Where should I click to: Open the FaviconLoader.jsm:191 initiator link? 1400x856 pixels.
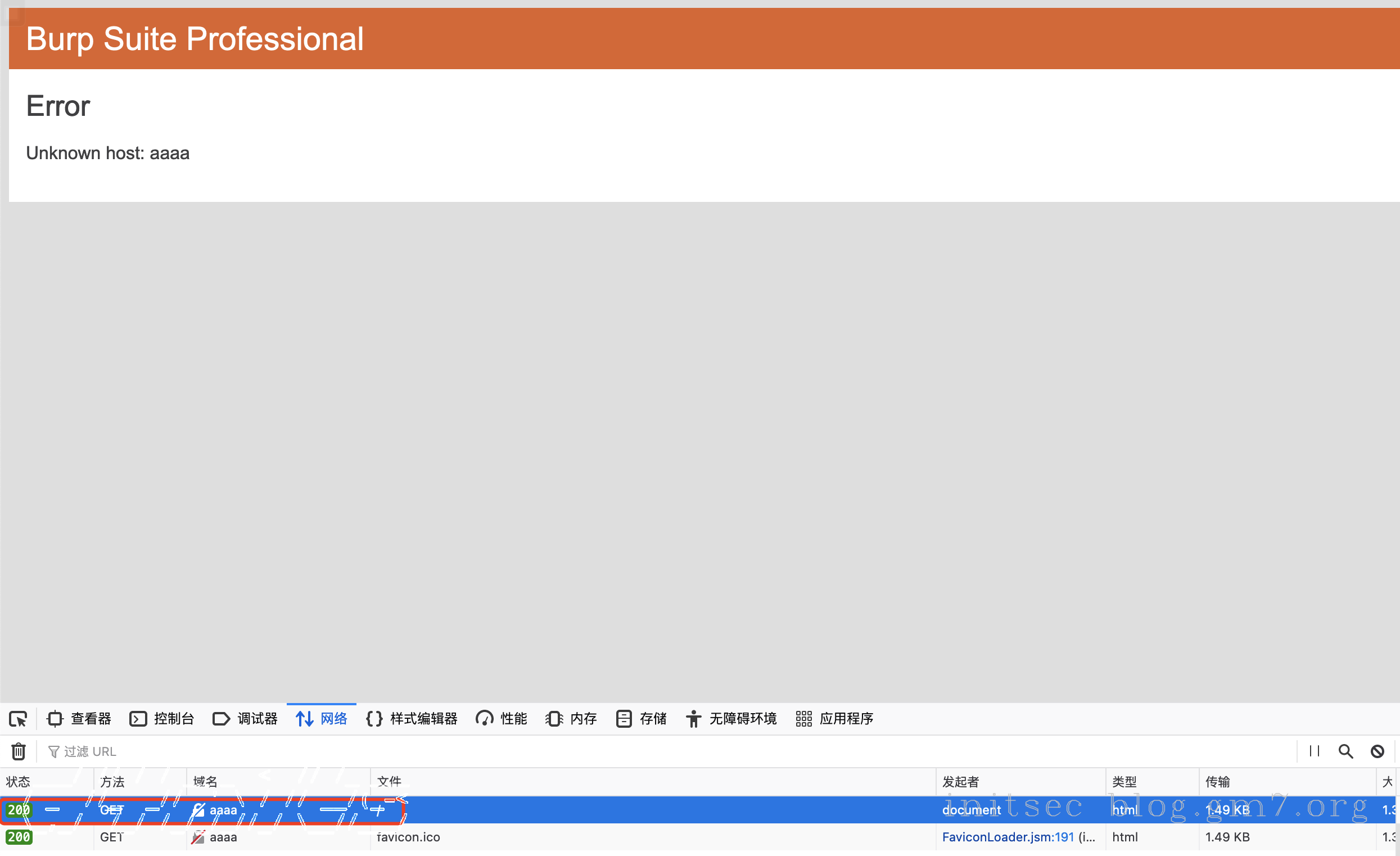coord(1008,837)
